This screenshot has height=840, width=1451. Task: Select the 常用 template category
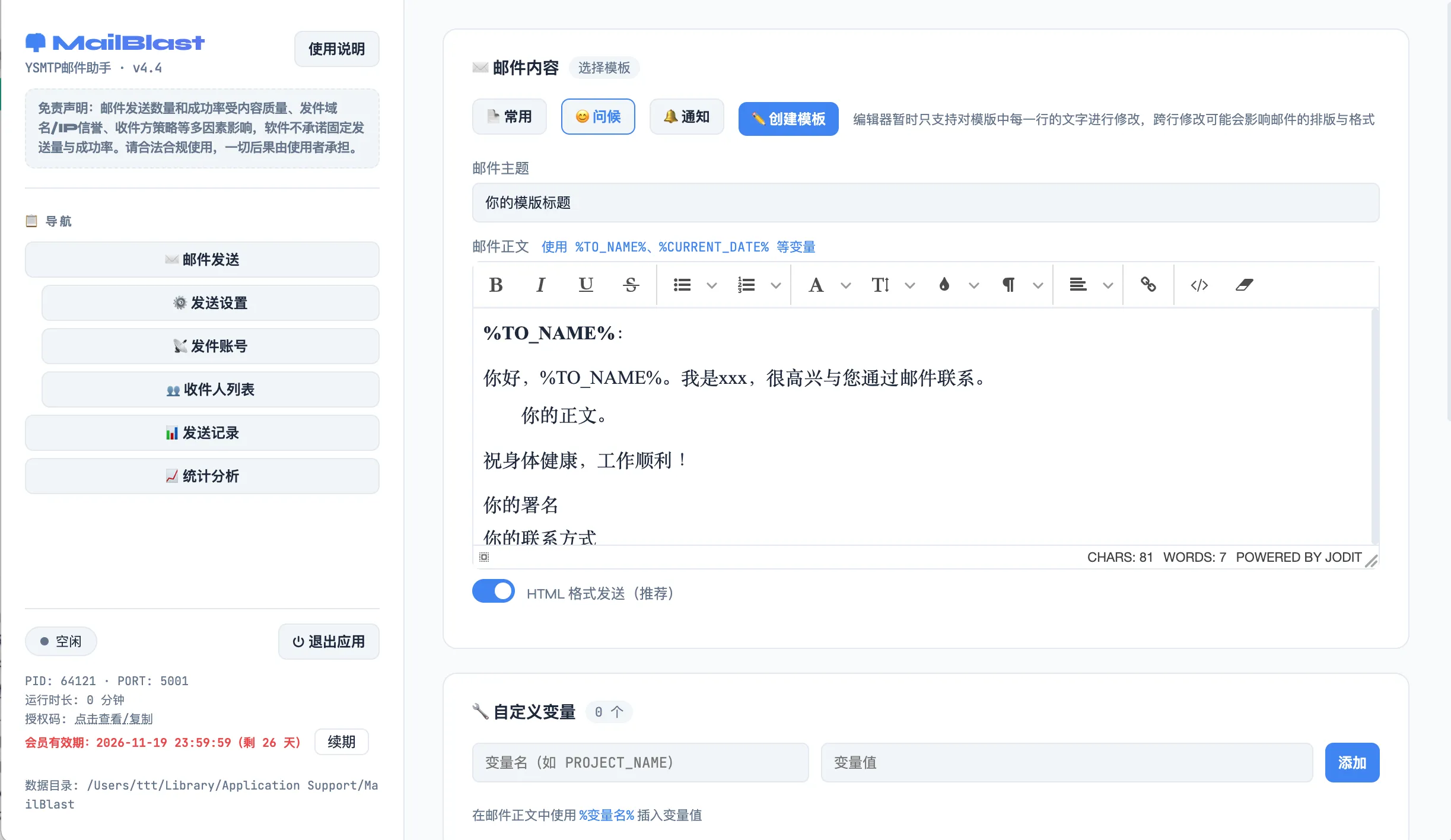510,117
